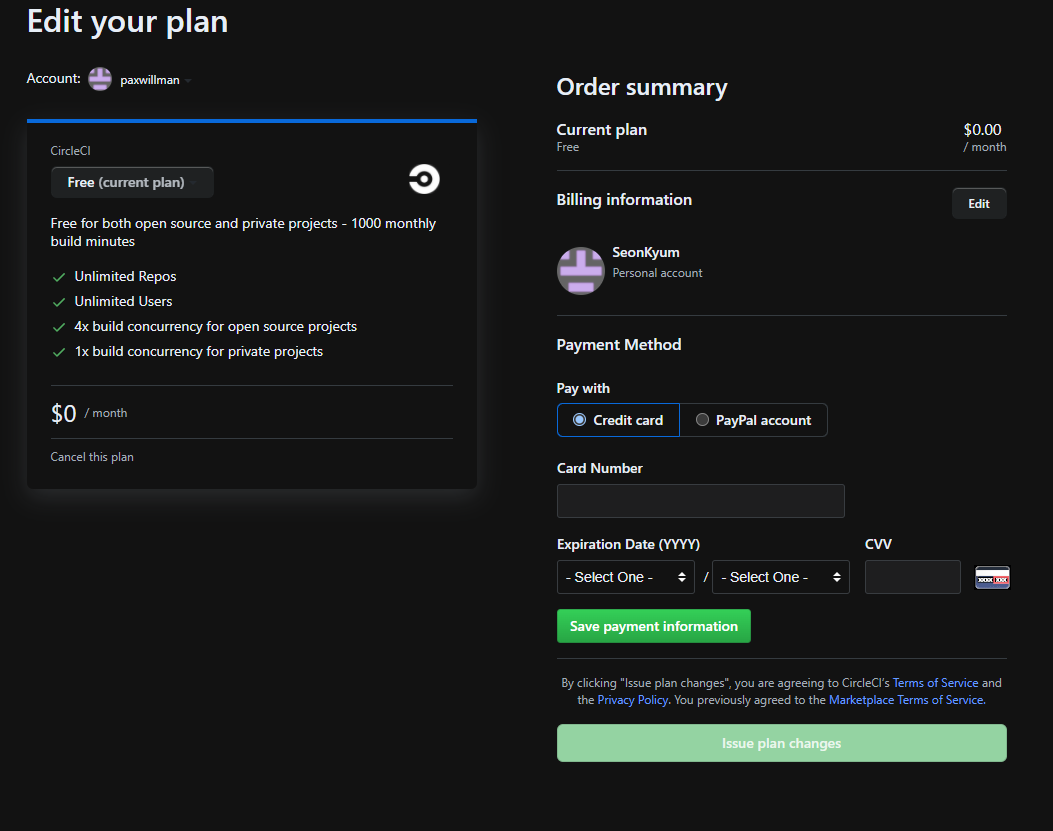1053x831 pixels.
Task: Click Save payment information button
Action: pos(653,626)
